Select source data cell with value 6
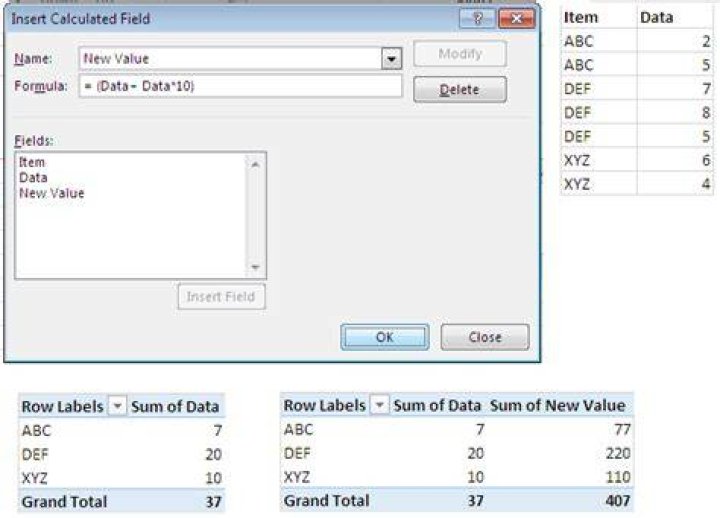Image resolution: width=720 pixels, height=518 pixels. (x=675, y=160)
